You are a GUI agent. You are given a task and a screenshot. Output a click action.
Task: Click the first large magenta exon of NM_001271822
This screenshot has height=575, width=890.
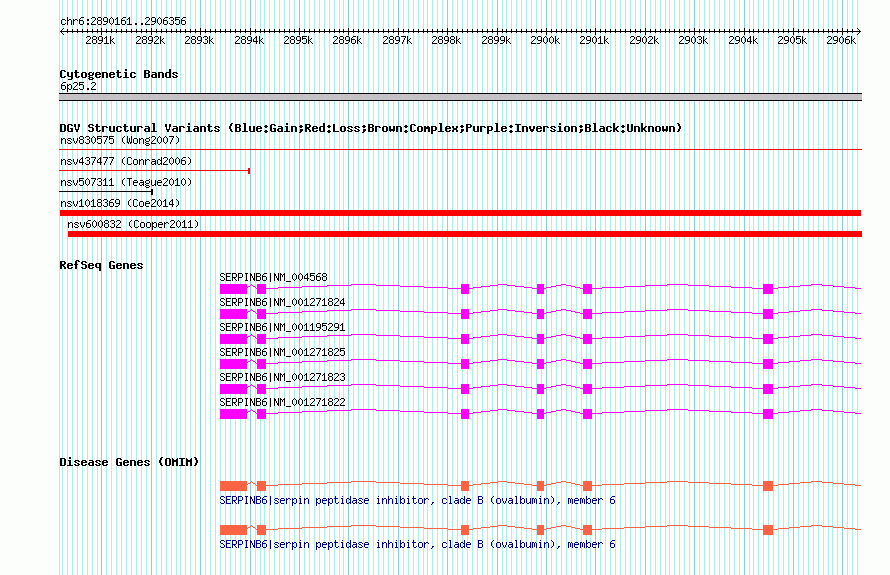[234, 414]
